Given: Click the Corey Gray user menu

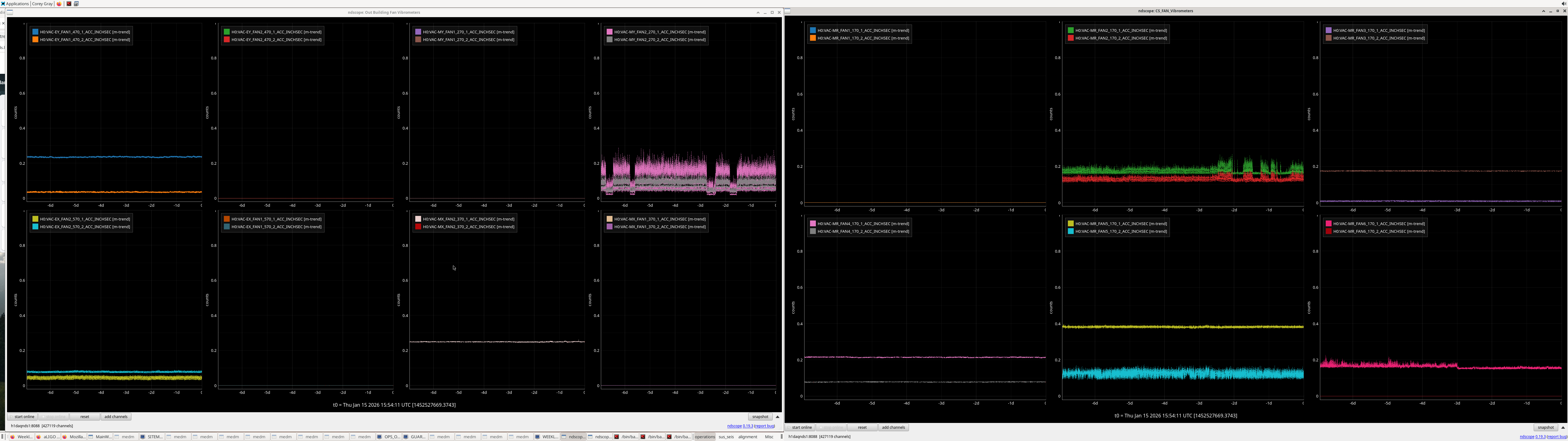Looking at the screenshot, I should [x=42, y=4].
